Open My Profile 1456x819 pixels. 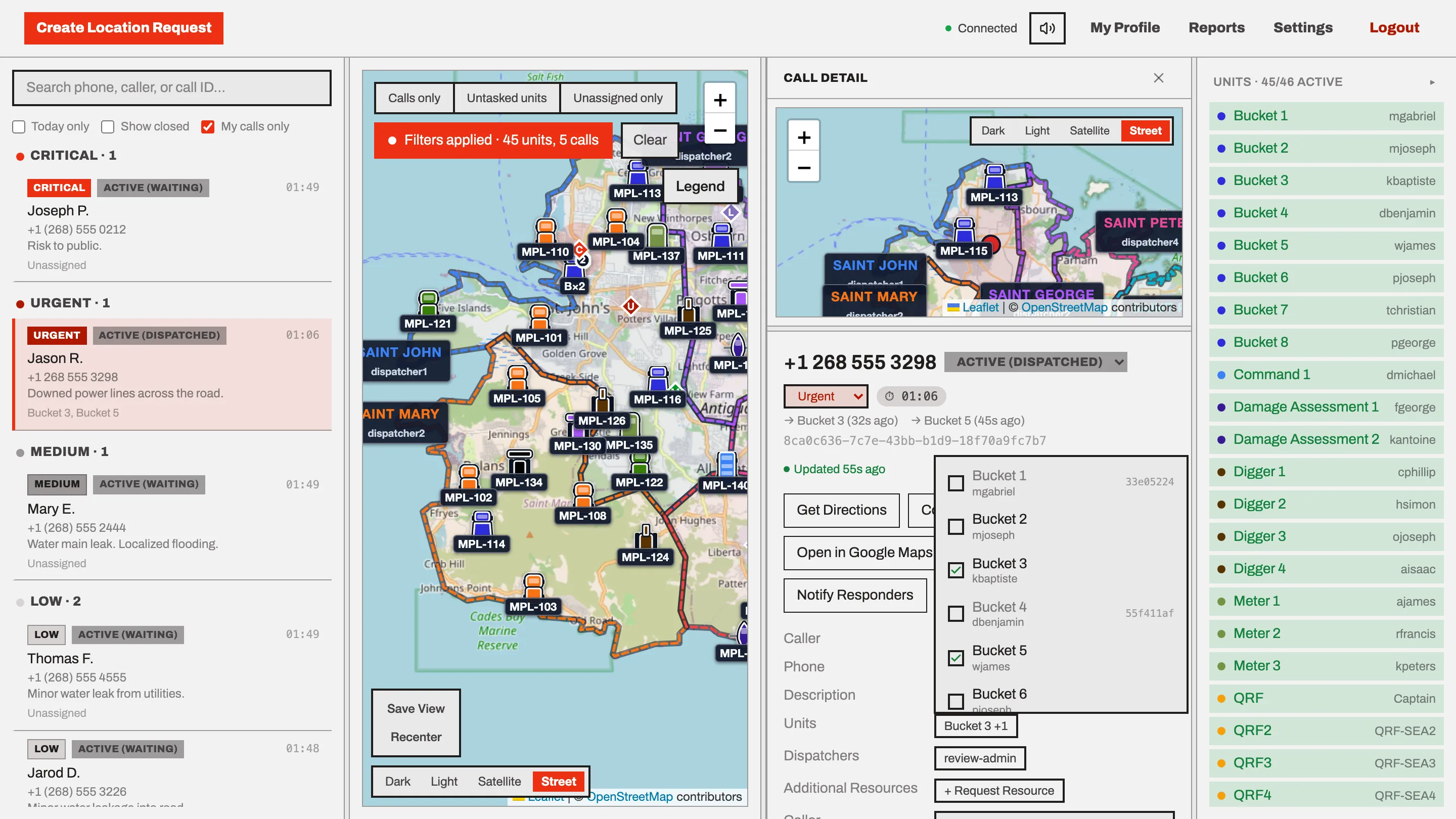coord(1125,28)
